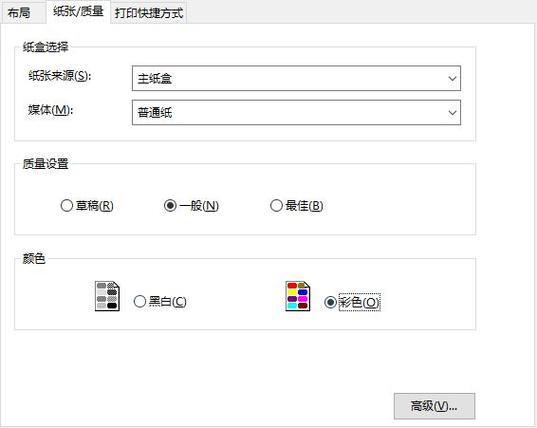Viewport: 537px width, 428px height.
Task: Open advanced settings via 高级(V)... button
Action: (434, 406)
